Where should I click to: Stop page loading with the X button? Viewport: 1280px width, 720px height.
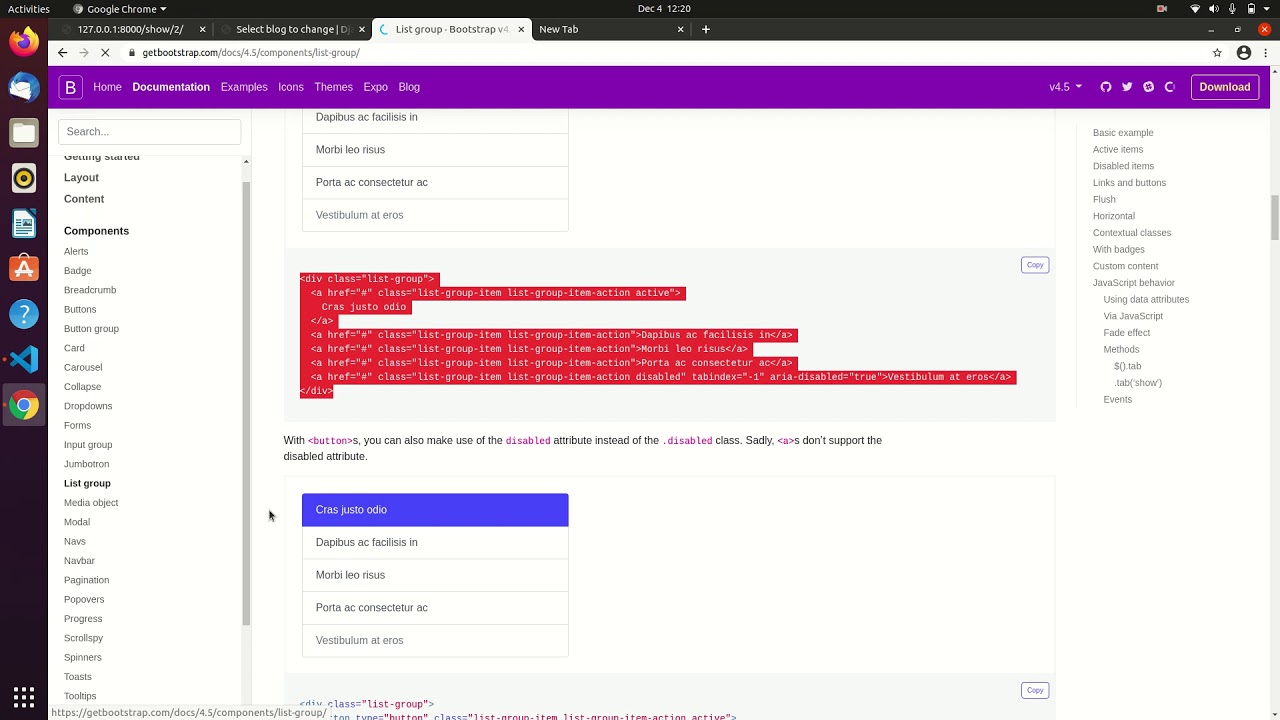(x=105, y=53)
